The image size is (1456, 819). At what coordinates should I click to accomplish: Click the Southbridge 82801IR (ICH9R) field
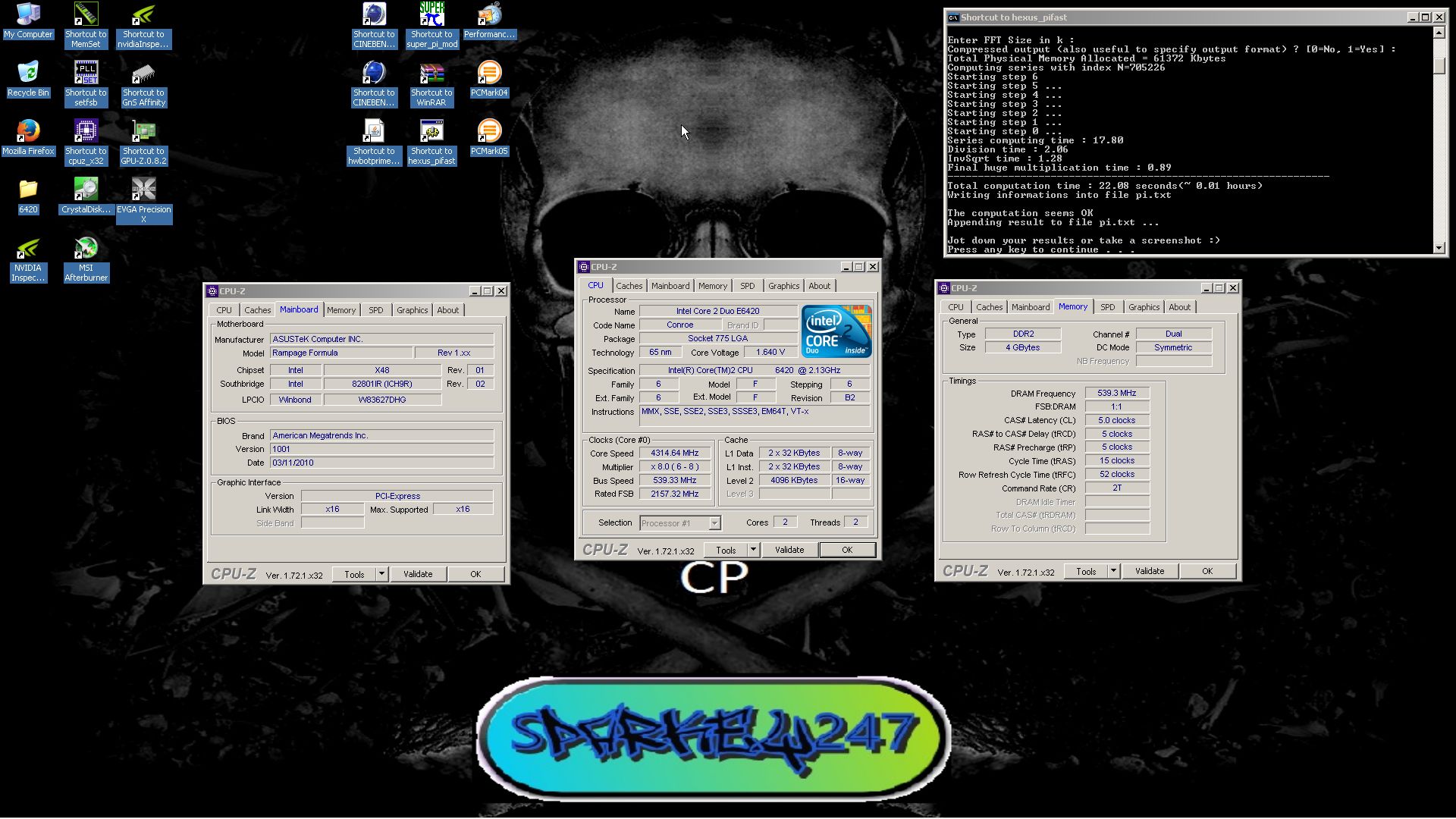(382, 384)
